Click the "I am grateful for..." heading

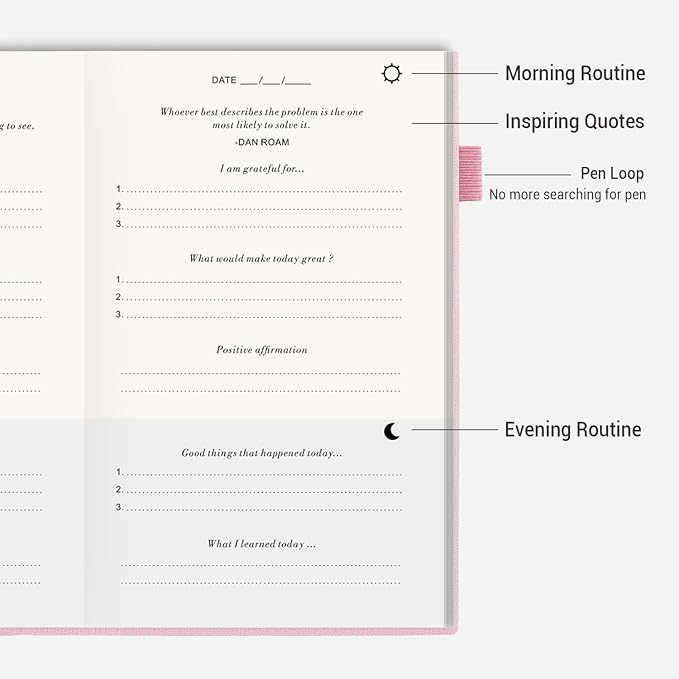coord(262,169)
